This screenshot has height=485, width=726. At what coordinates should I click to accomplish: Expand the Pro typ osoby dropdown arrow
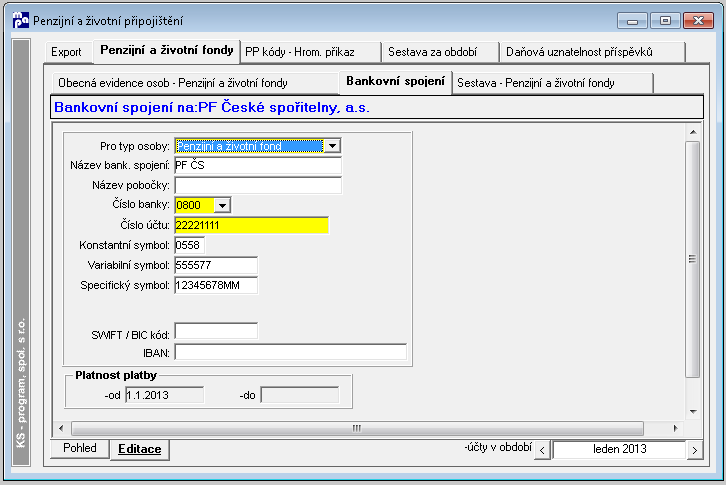[x=332, y=146]
